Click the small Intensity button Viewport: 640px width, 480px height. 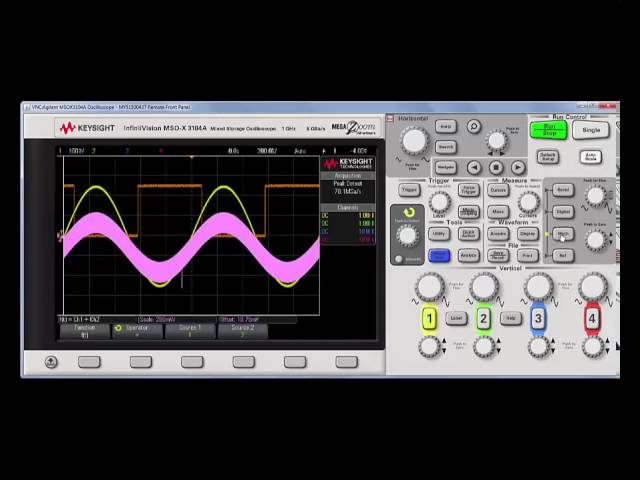point(398,259)
